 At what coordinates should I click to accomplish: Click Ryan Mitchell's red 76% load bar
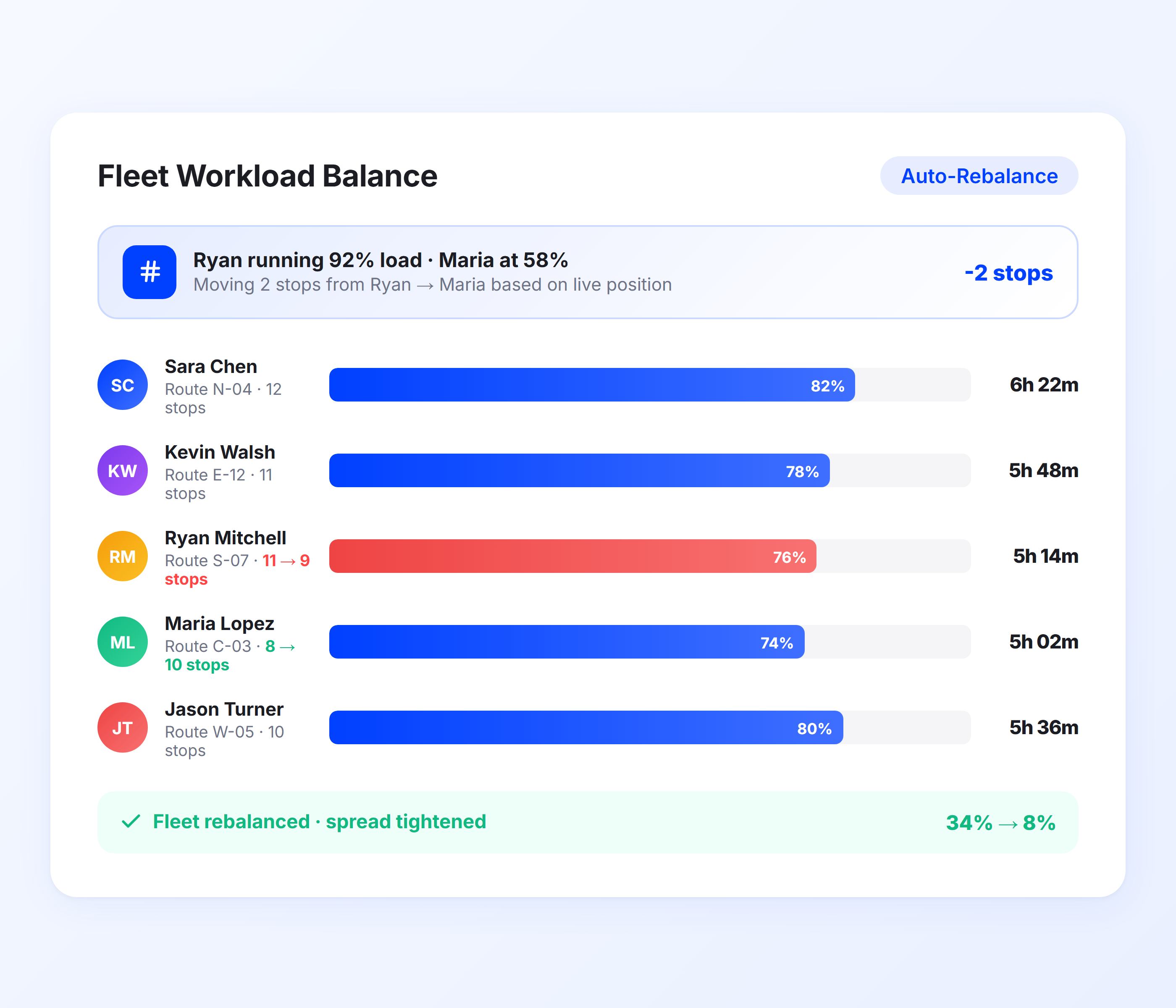[573, 556]
